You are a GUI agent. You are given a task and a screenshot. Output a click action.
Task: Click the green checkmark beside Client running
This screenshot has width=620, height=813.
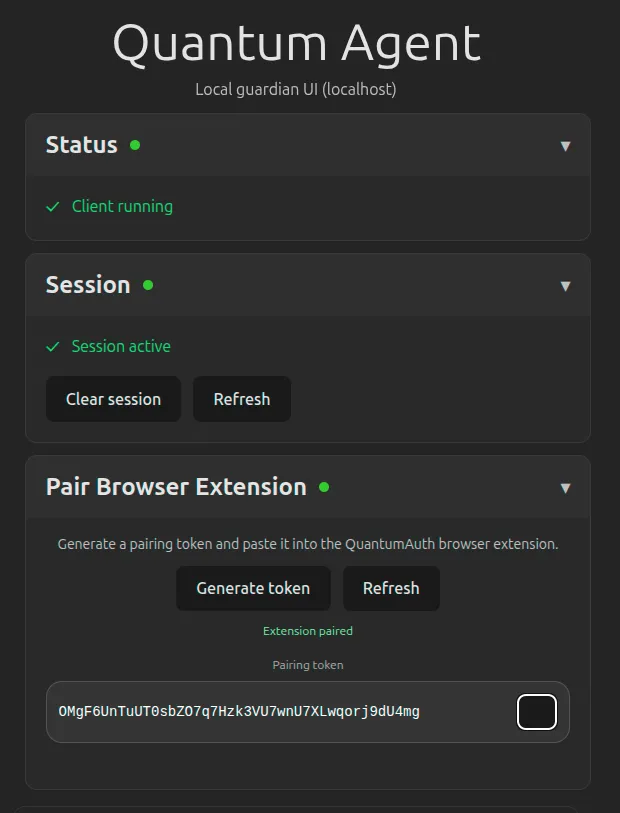[x=53, y=207]
